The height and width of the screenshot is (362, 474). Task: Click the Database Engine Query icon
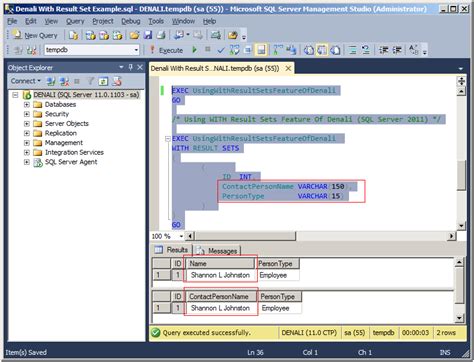click(x=73, y=35)
